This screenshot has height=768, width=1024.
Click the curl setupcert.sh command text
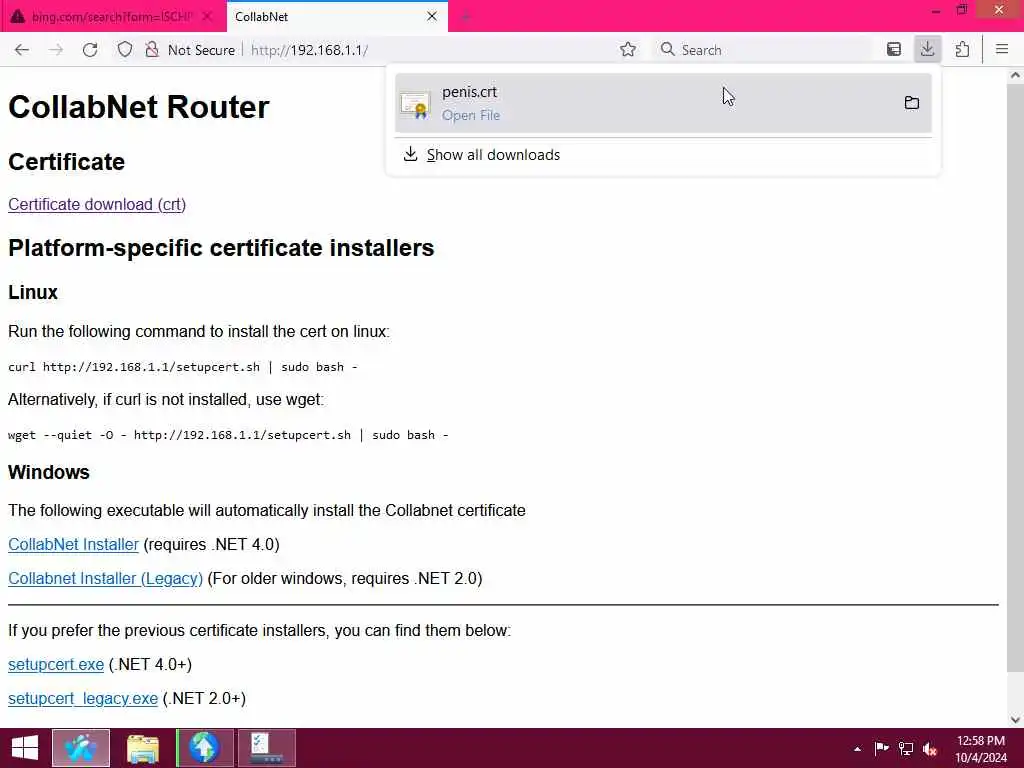(183, 367)
